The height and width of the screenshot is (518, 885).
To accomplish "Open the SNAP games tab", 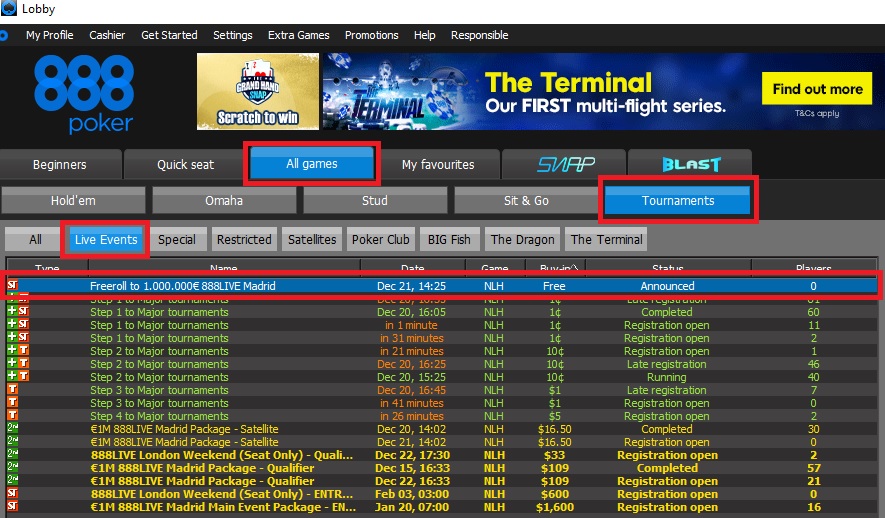I will click(x=566, y=165).
